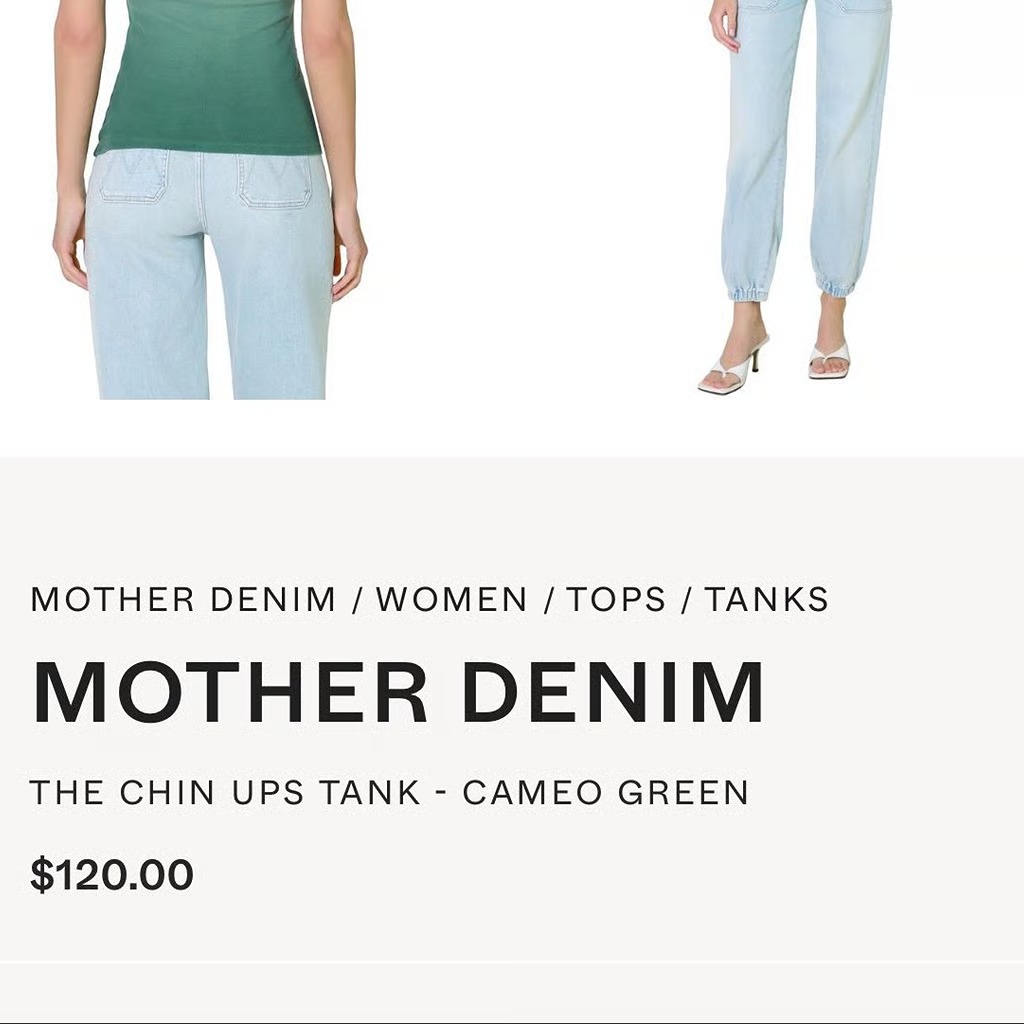Select the TOPS breadcrumb link

pyautogui.click(x=615, y=600)
